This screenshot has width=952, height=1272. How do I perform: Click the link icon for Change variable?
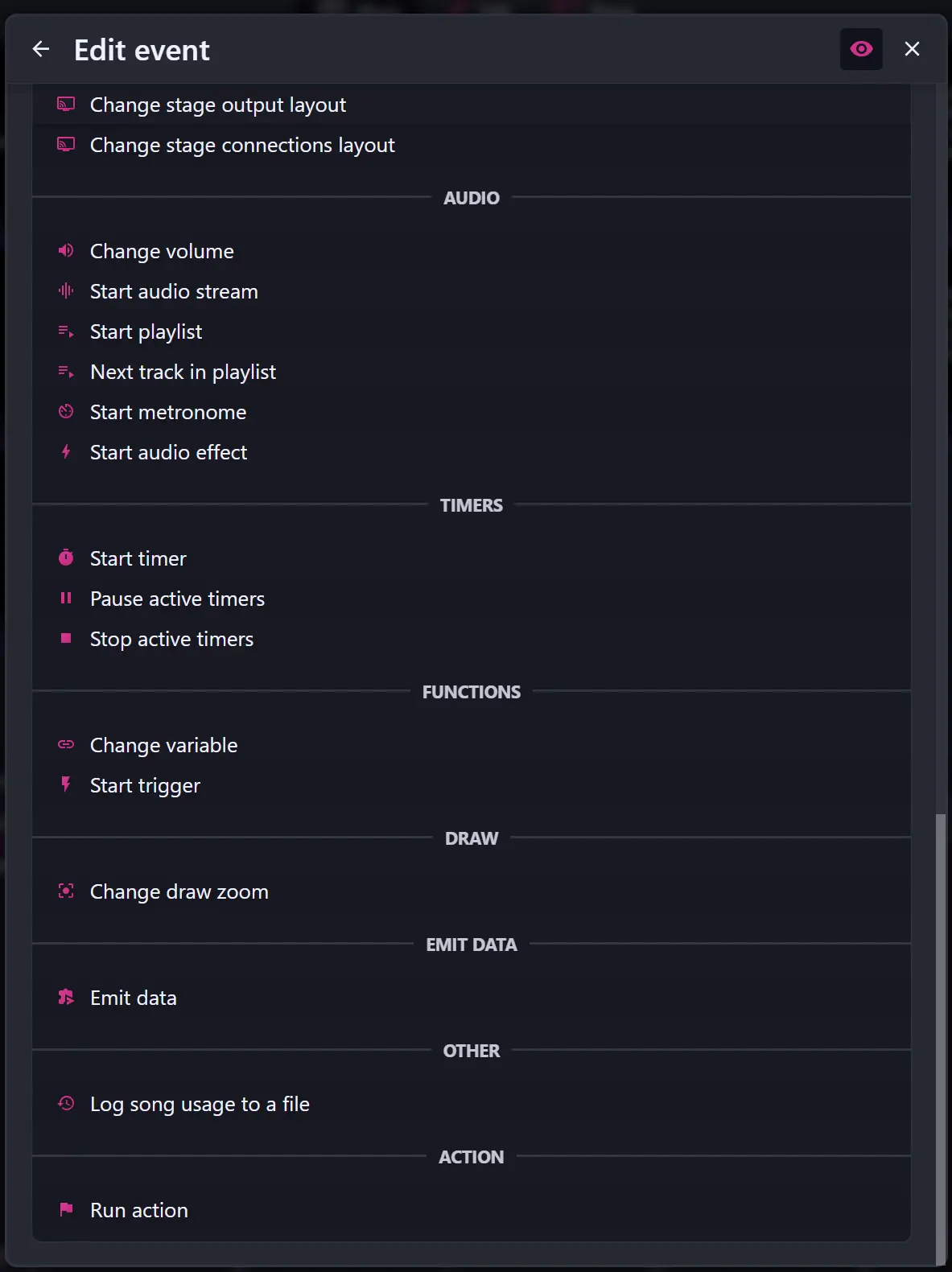[66, 745]
